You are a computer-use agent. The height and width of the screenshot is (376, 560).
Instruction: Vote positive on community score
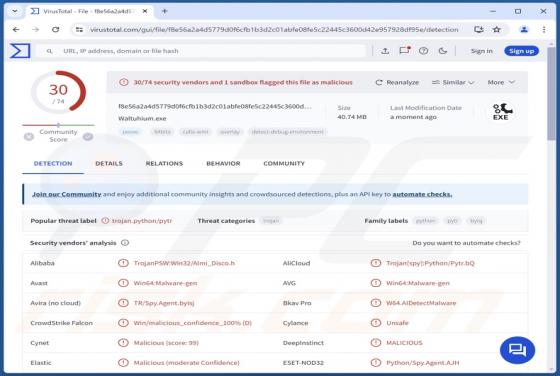88,136
